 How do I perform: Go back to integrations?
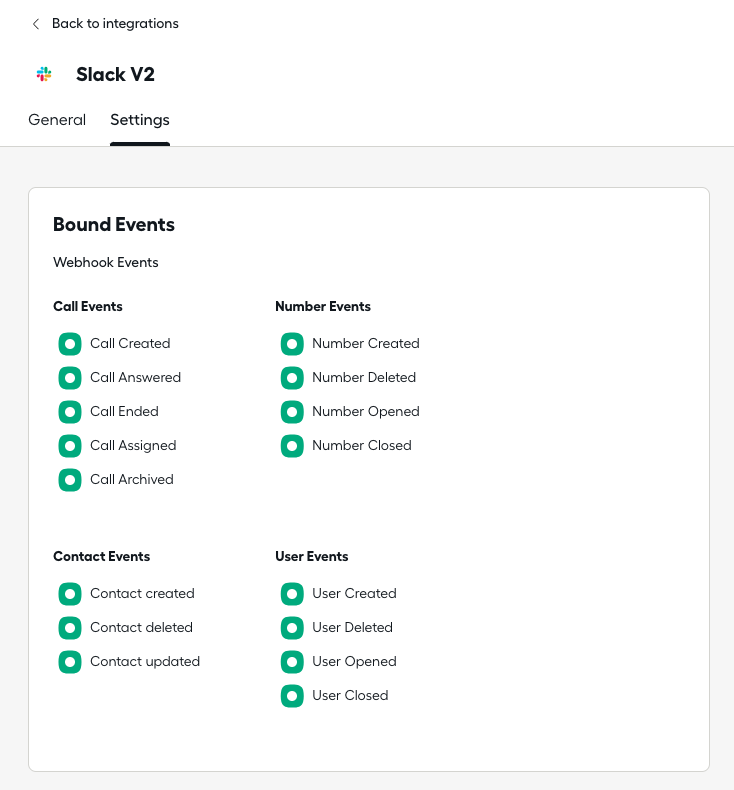tap(115, 24)
